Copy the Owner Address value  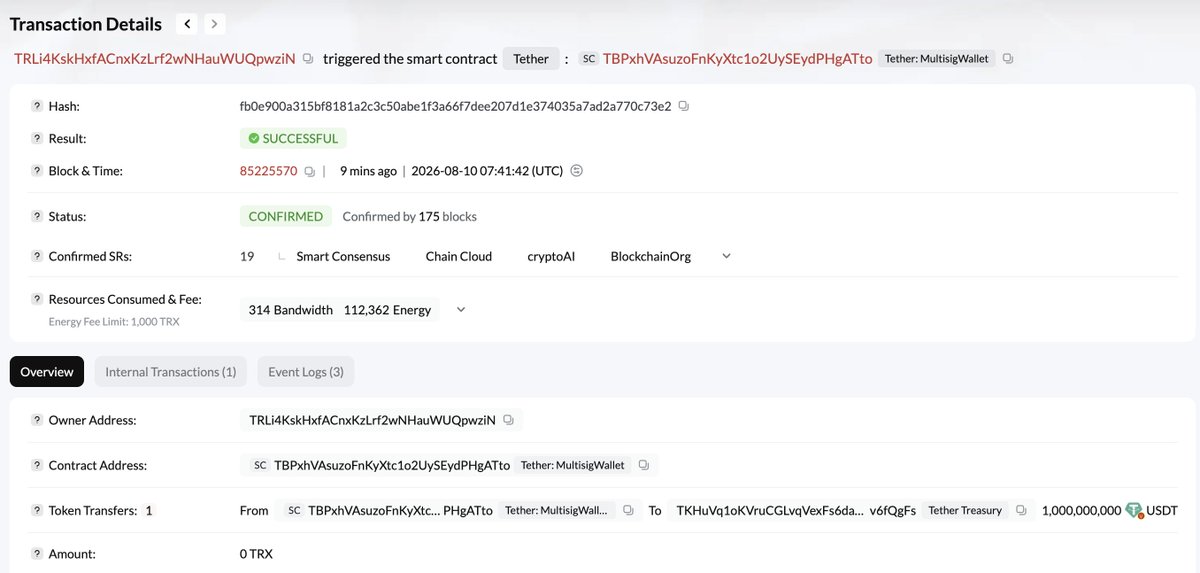coord(509,420)
